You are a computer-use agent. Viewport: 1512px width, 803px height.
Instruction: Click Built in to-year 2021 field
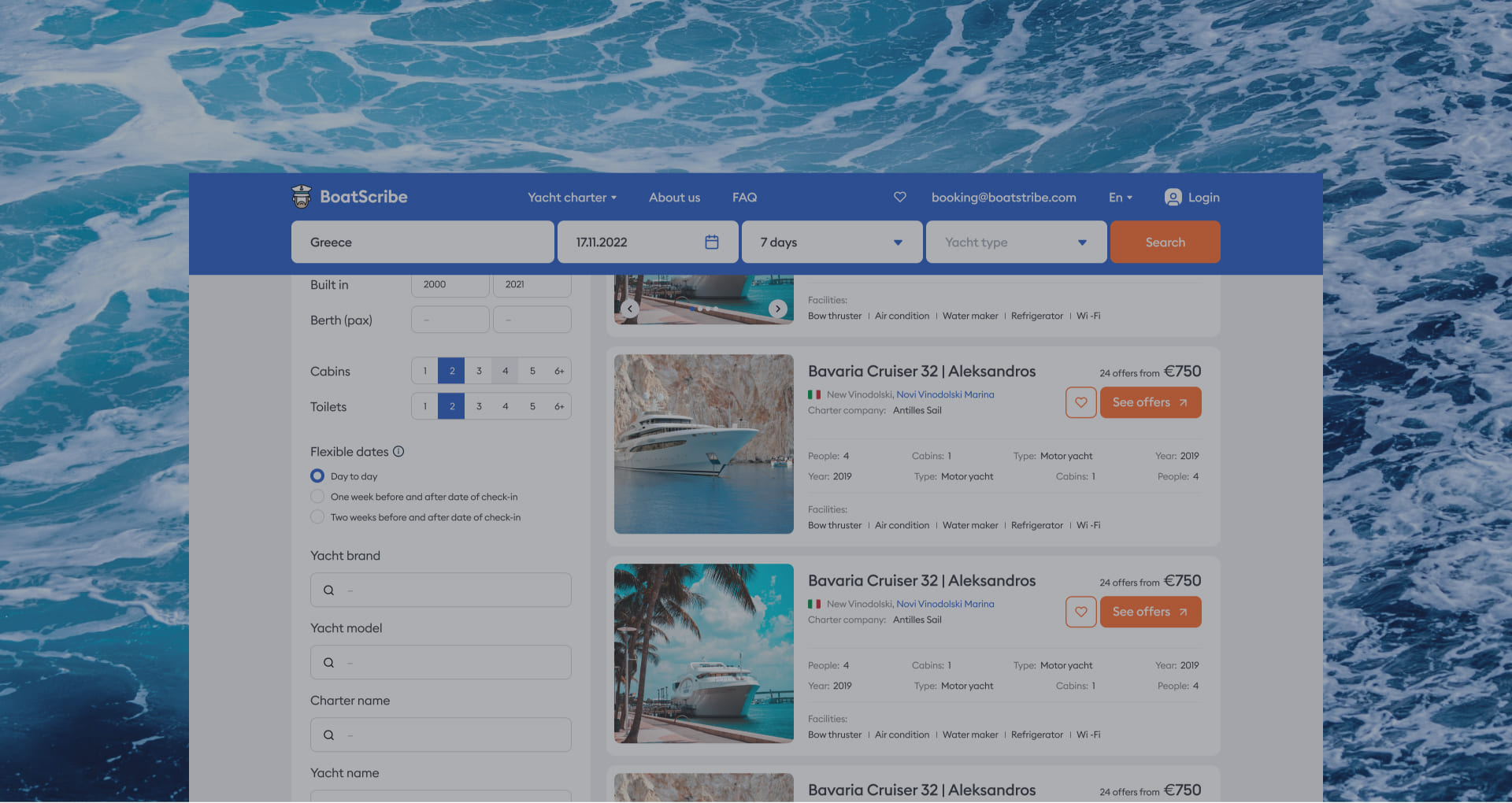532,285
